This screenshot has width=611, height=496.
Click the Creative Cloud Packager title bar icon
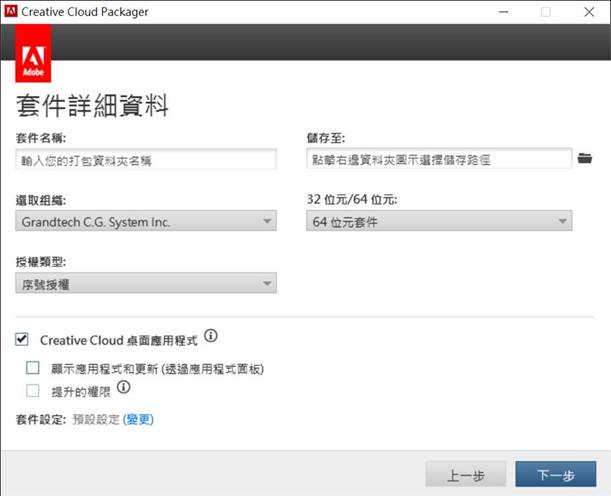click(11, 11)
